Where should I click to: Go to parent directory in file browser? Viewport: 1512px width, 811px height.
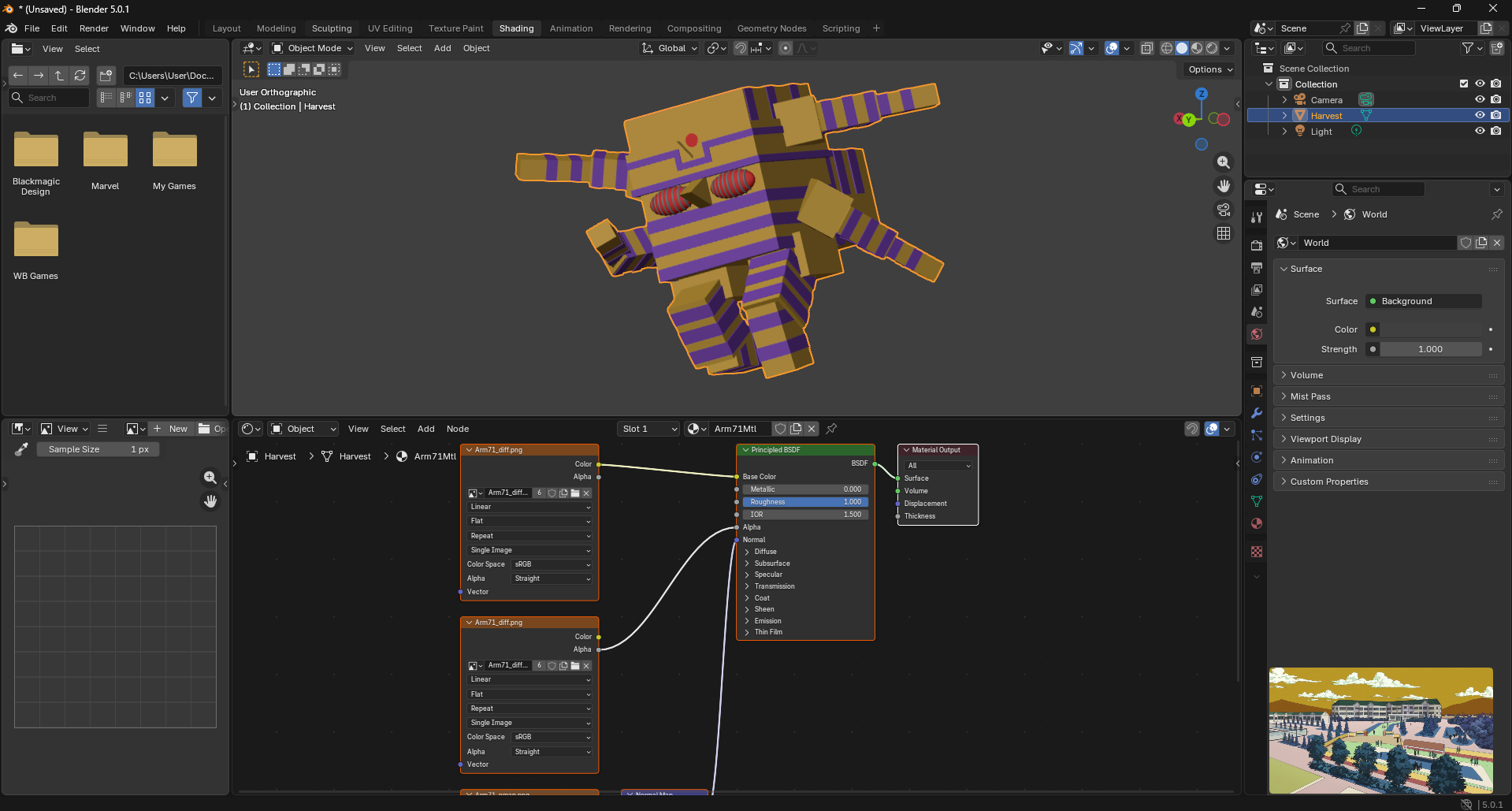click(59, 76)
